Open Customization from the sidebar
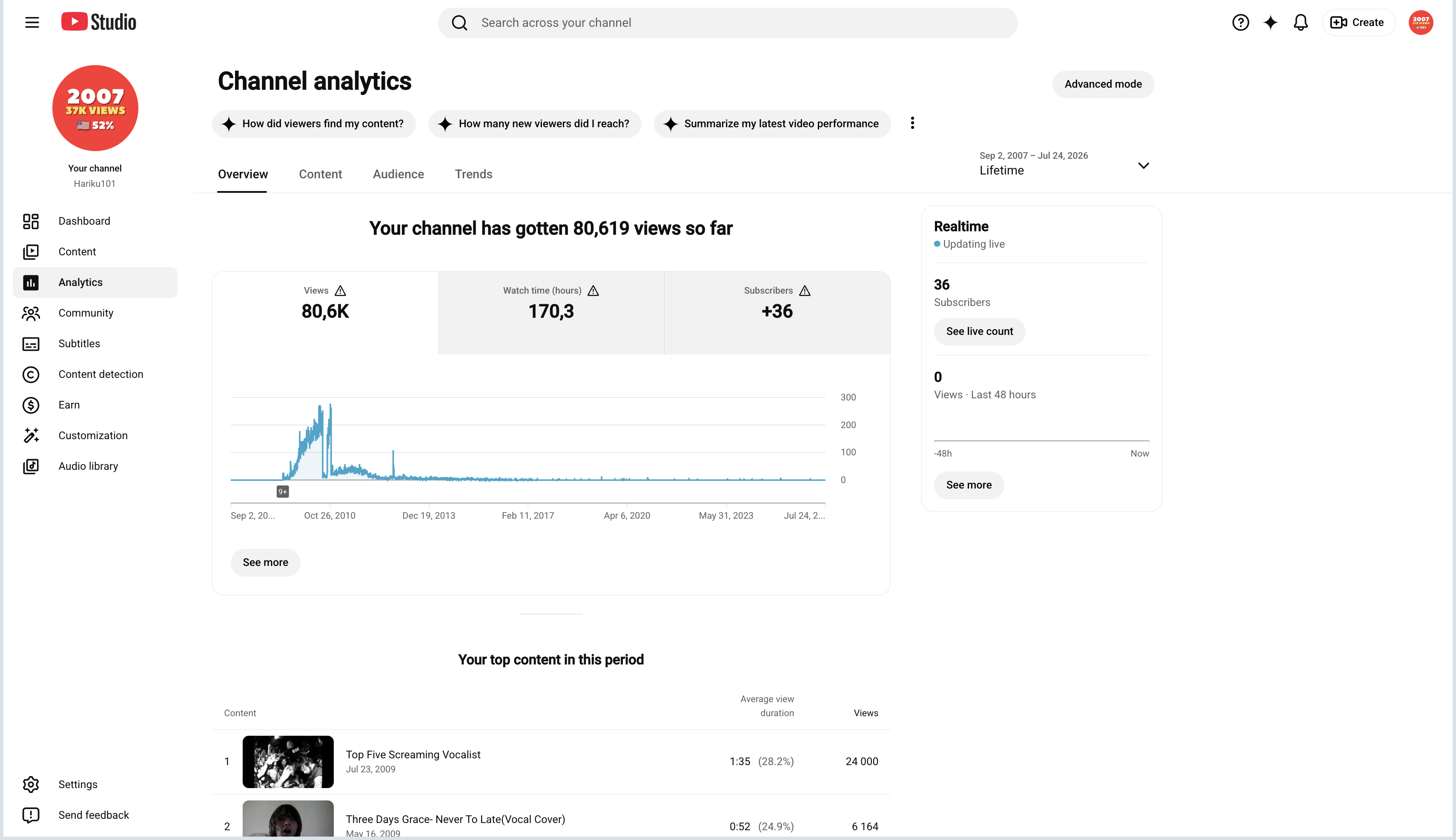1456x840 pixels. [95, 436]
